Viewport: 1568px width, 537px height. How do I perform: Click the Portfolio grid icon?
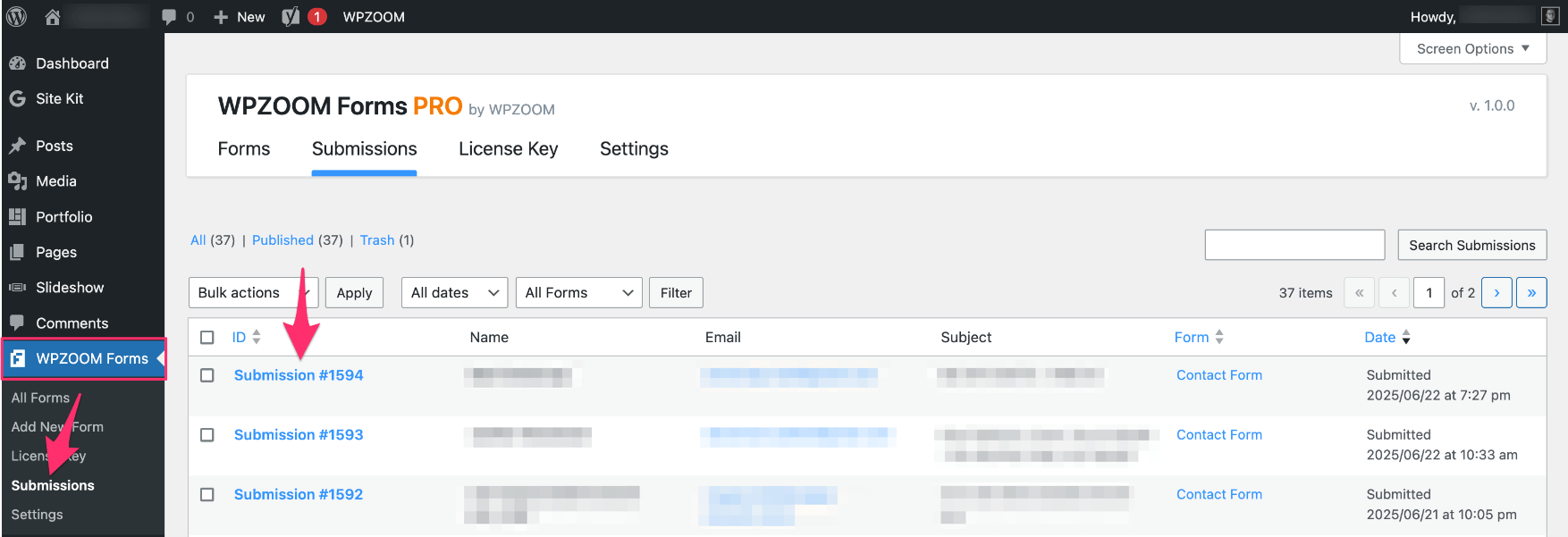click(17, 216)
